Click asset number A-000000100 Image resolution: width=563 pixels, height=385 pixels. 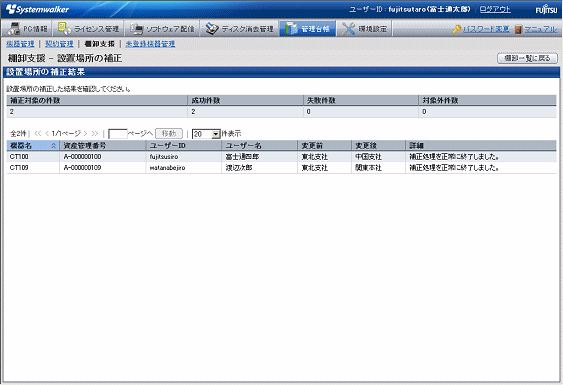click(x=82, y=157)
